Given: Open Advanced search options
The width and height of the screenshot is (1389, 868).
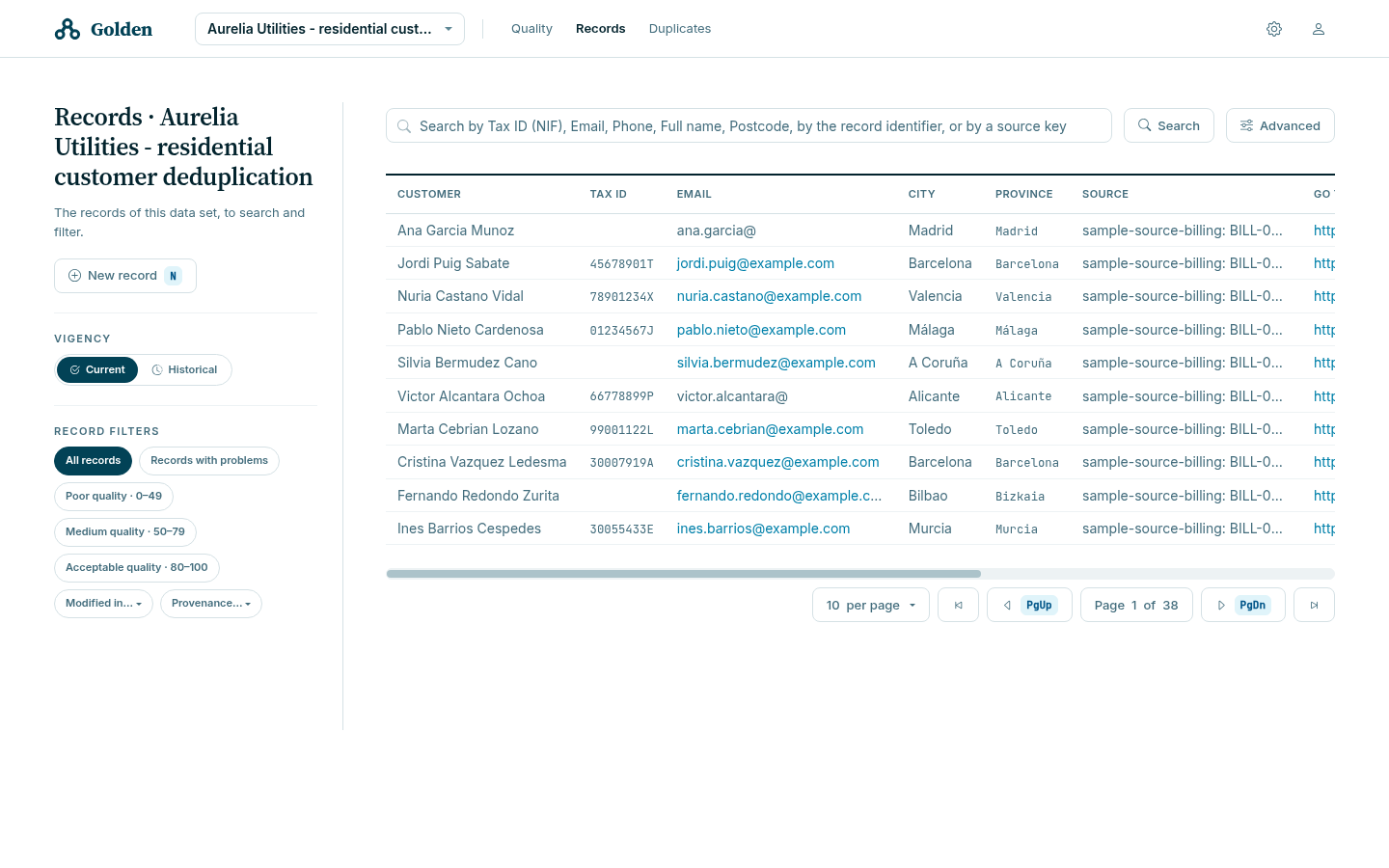Looking at the screenshot, I should 1280,125.
